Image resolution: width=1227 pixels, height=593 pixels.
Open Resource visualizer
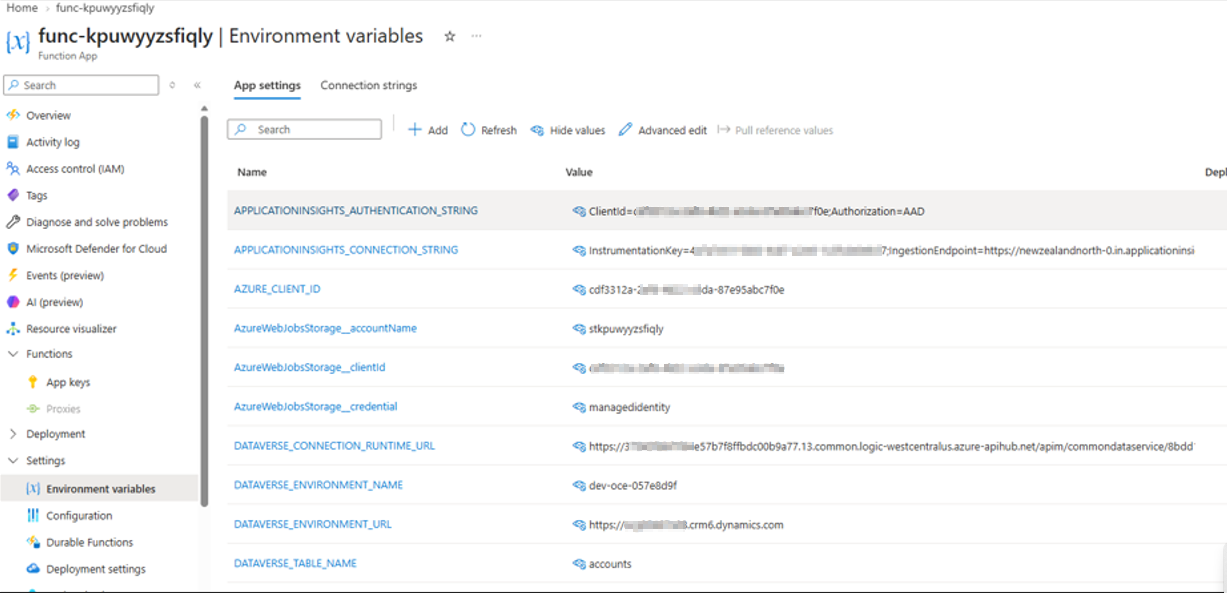tap(71, 328)
